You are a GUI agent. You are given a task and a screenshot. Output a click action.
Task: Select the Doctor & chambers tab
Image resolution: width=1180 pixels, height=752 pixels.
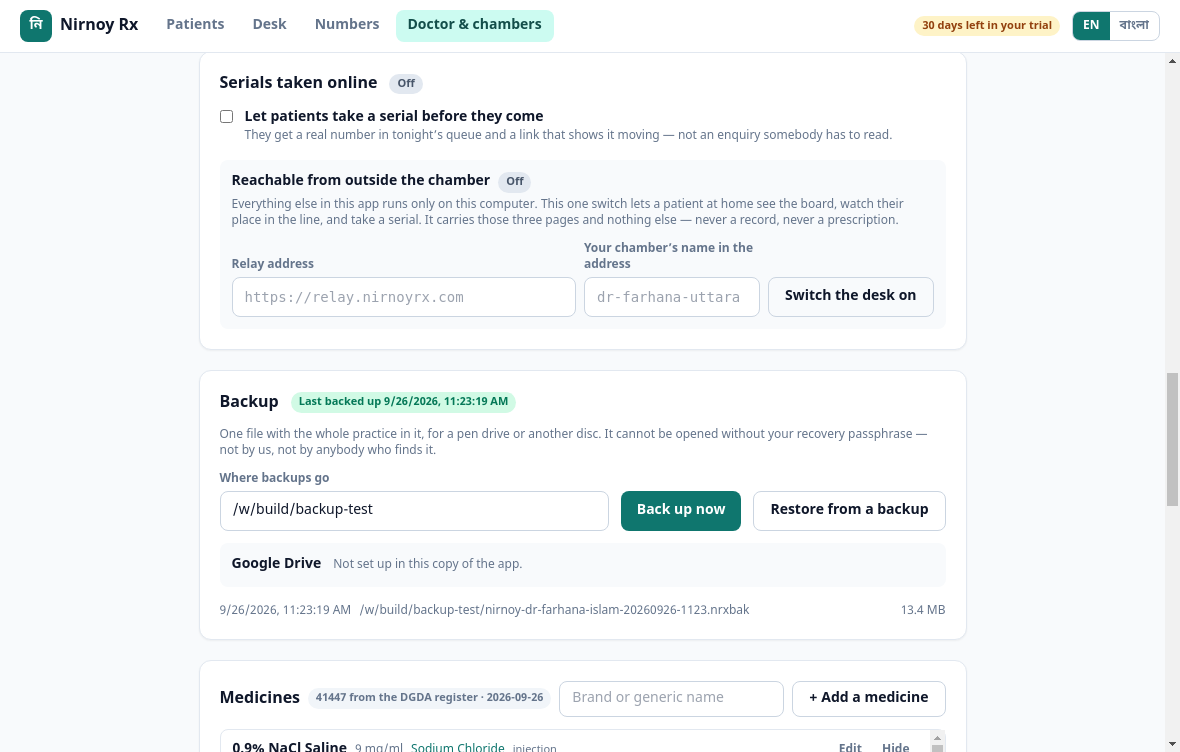coord(475,26)
